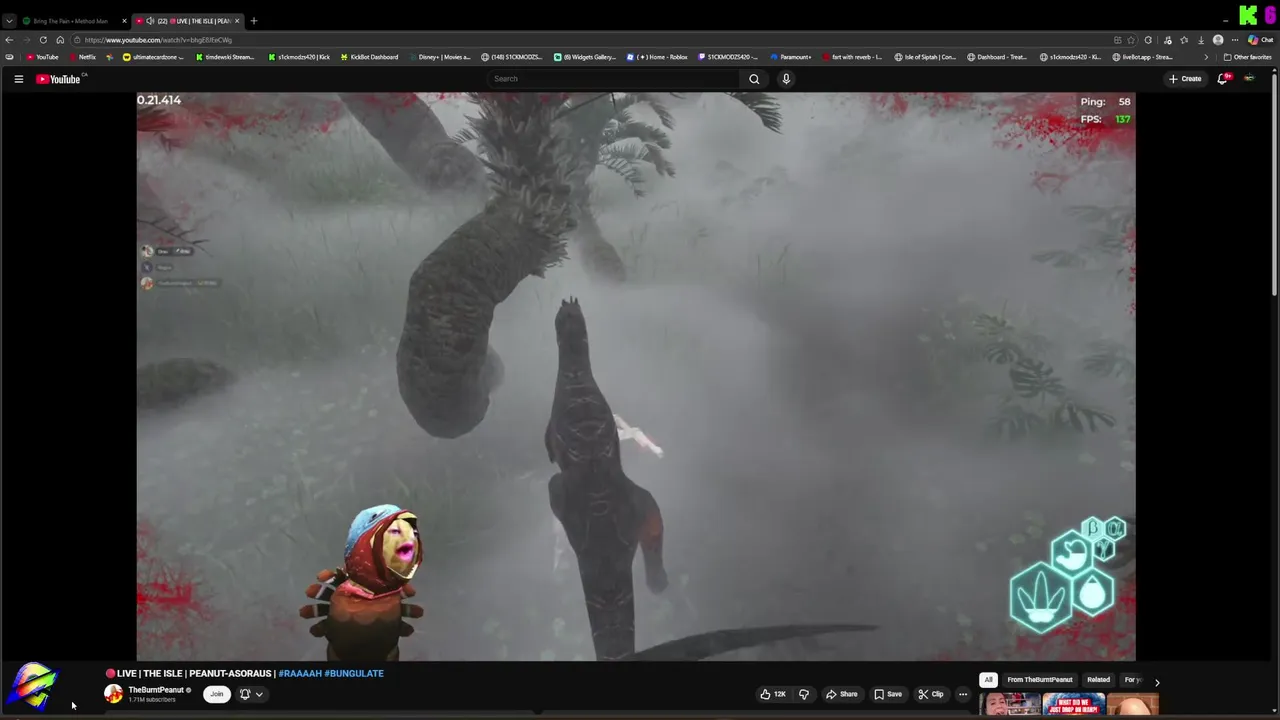Viewport: 1280px width, 720px height.
Task: Save the video to a playlist
Action: [887, 694]
